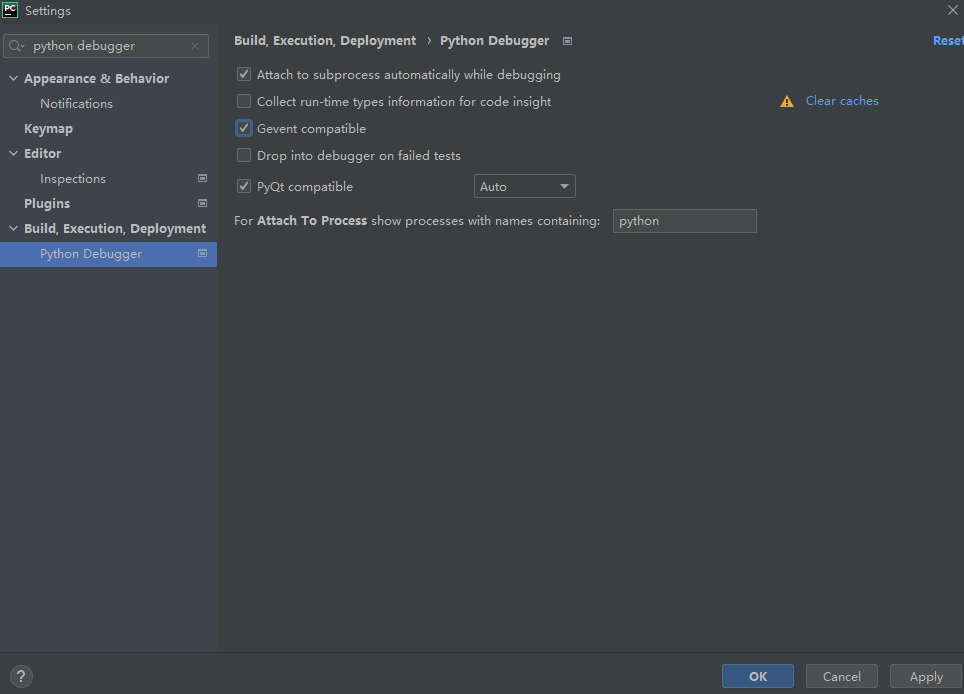964x694 pixels.
Task: Select the Appearance & Behavior category label
Action: [97, 79]
